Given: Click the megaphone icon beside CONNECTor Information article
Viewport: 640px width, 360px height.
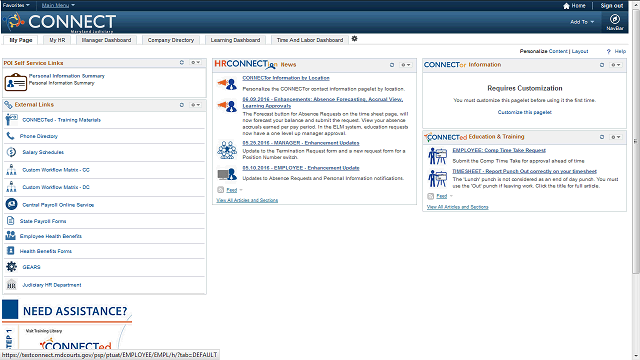Looking at the screenshot, I should (227, 84).
